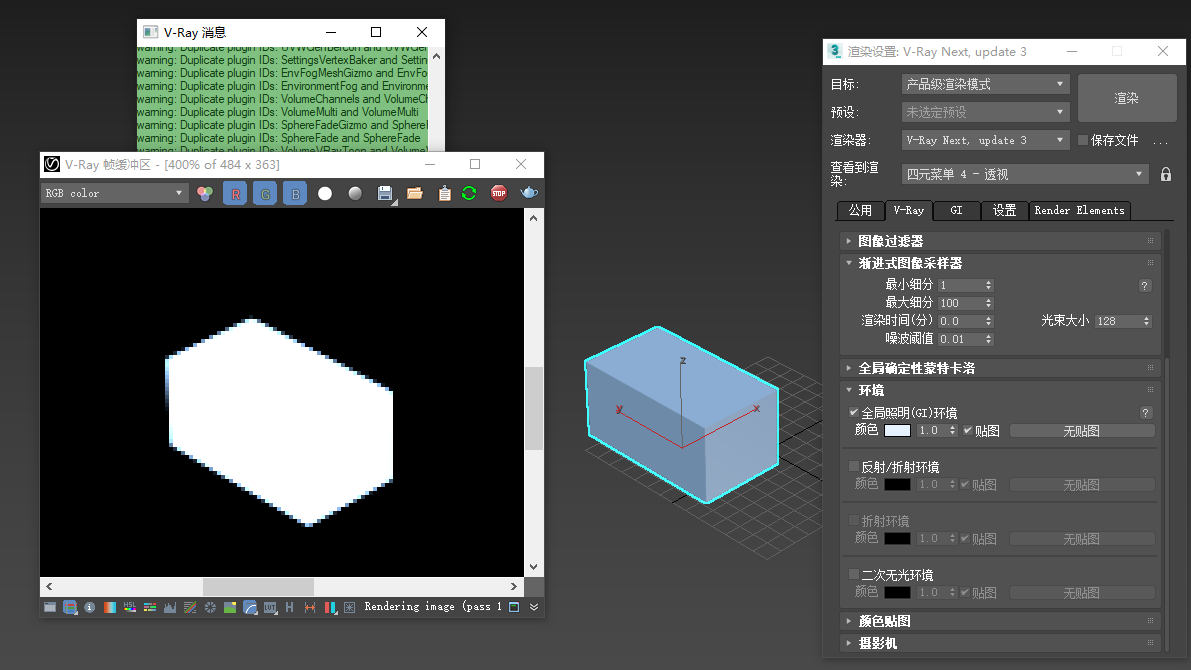
Task: Toggle the HSL correction icon
Action: (x=130, y=607)
